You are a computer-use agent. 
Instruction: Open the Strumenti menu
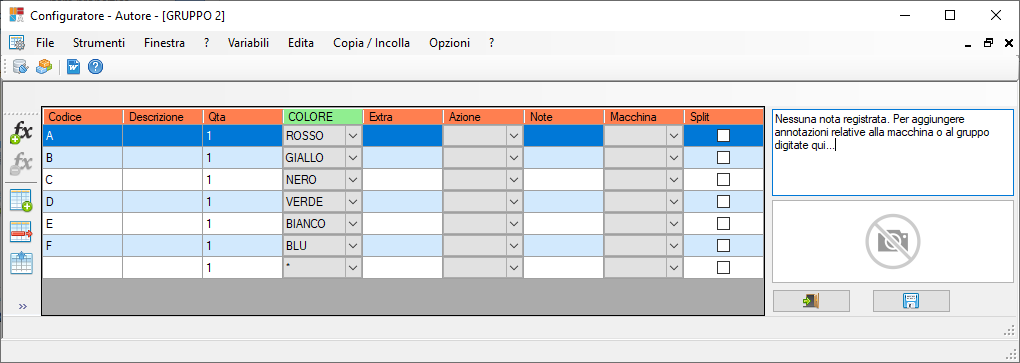click(x=99, y=43)
